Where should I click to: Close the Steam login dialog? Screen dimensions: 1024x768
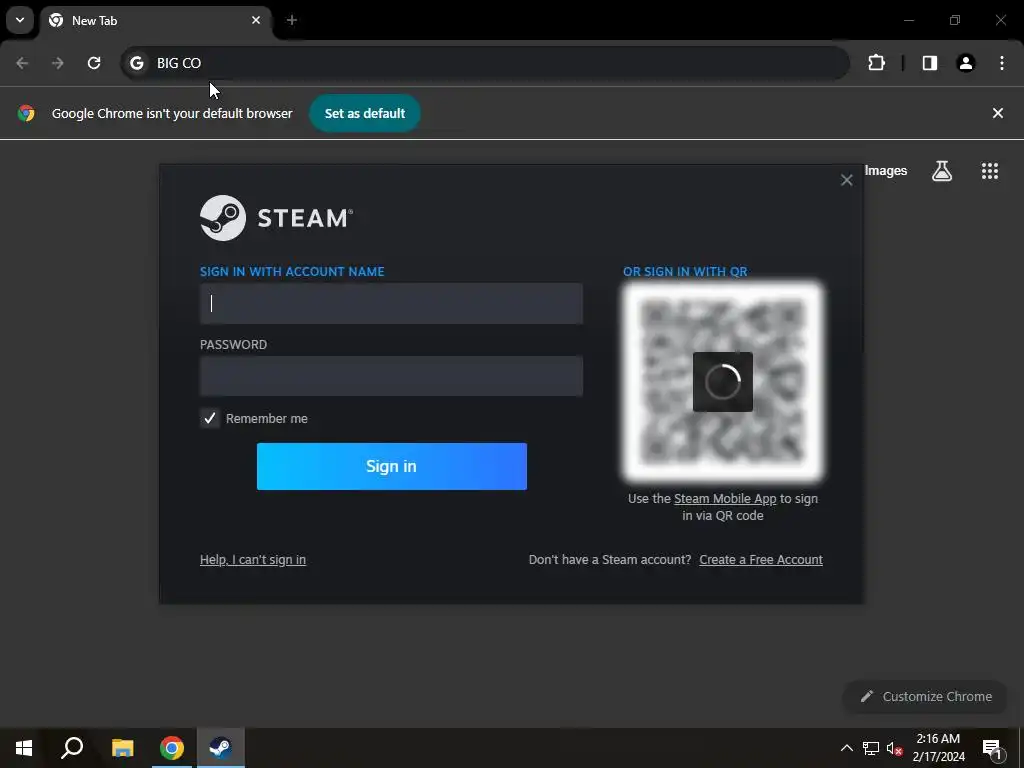(x=846, y=180)
